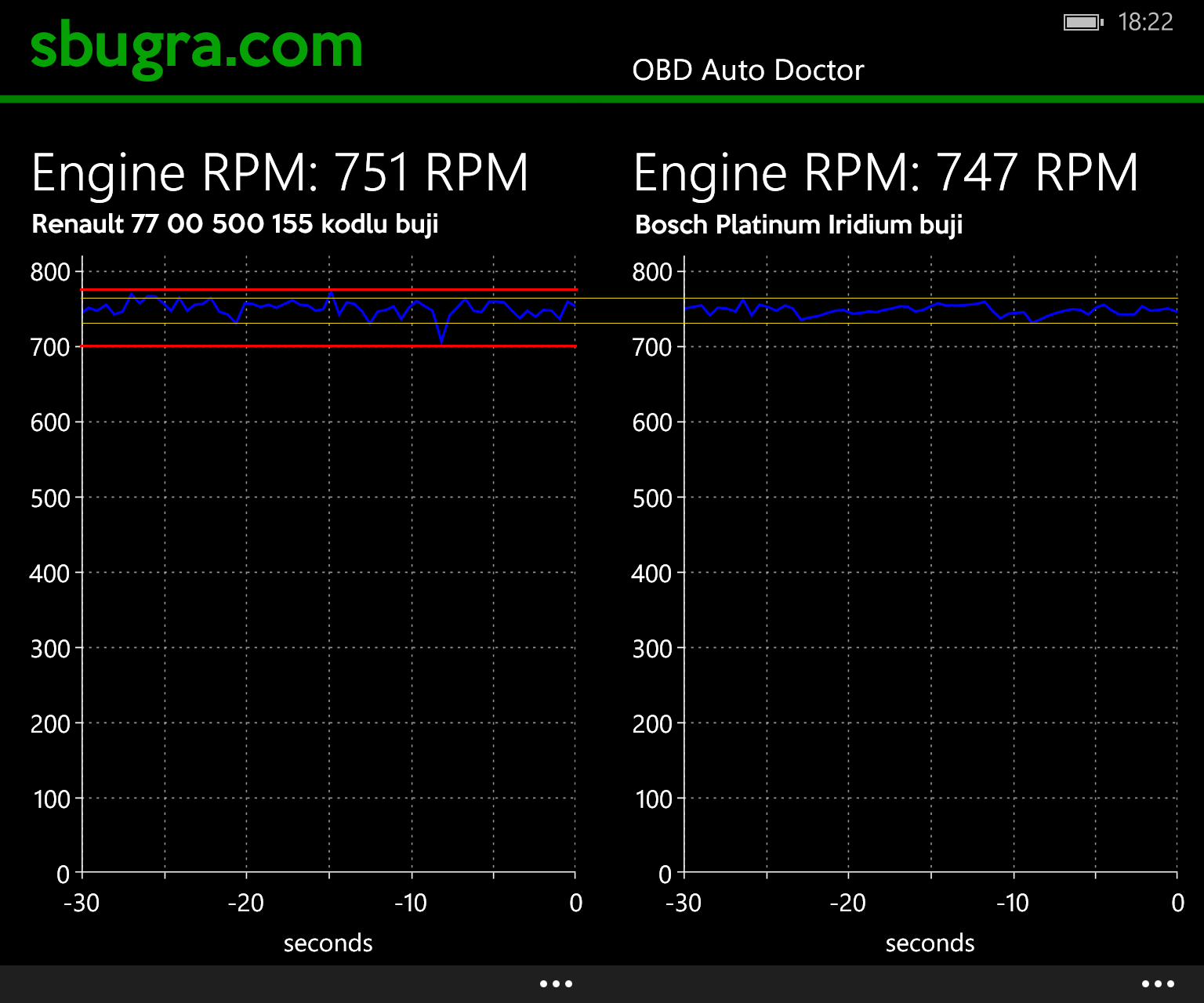Viewport: 1204px width, 1003px height.
Task: Click the -20 x-axis label on right chart
Action: (847, 903)
